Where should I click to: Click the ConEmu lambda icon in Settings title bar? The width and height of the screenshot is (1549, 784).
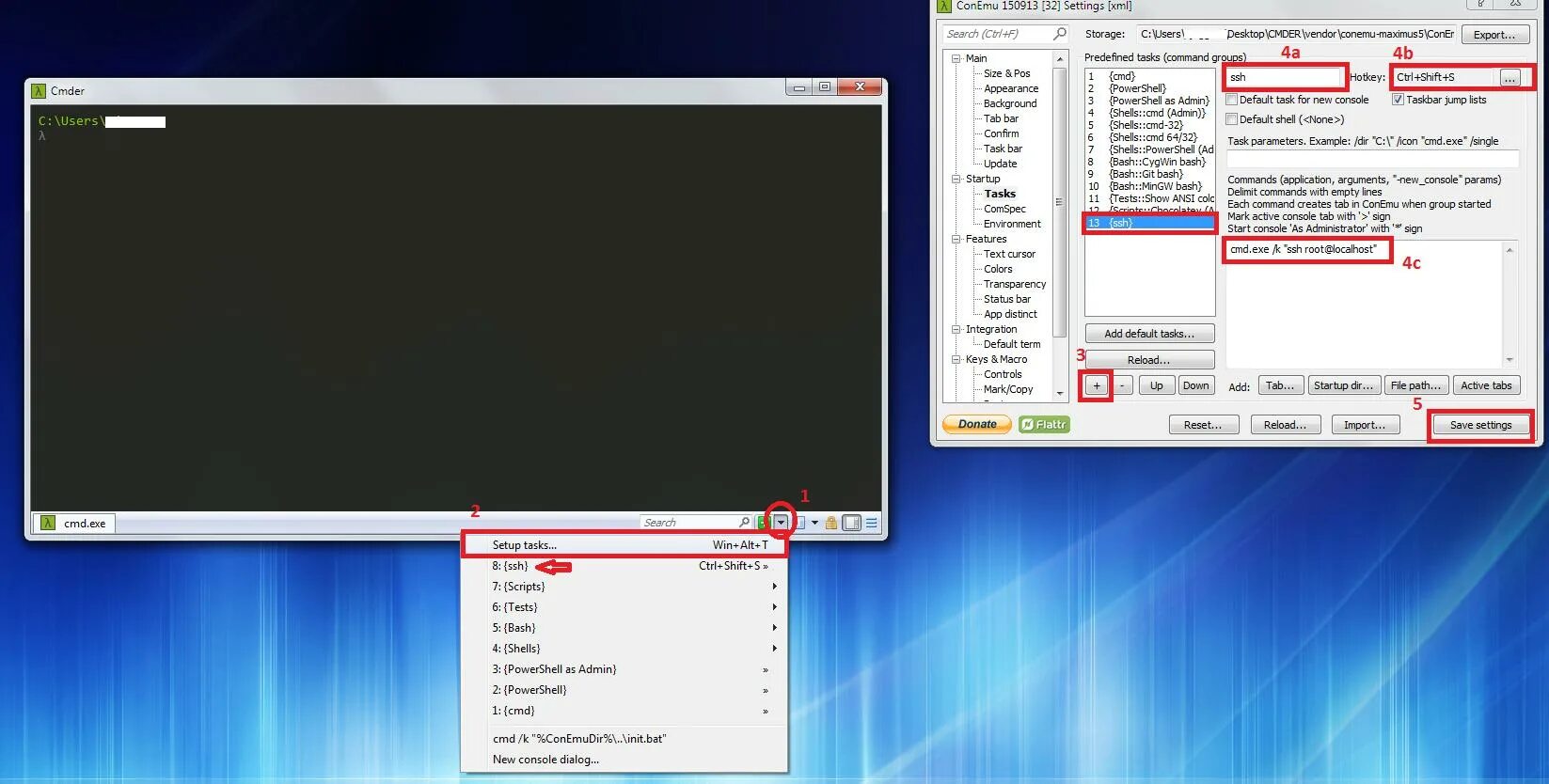pyautogui.click(x=944, y=6)
